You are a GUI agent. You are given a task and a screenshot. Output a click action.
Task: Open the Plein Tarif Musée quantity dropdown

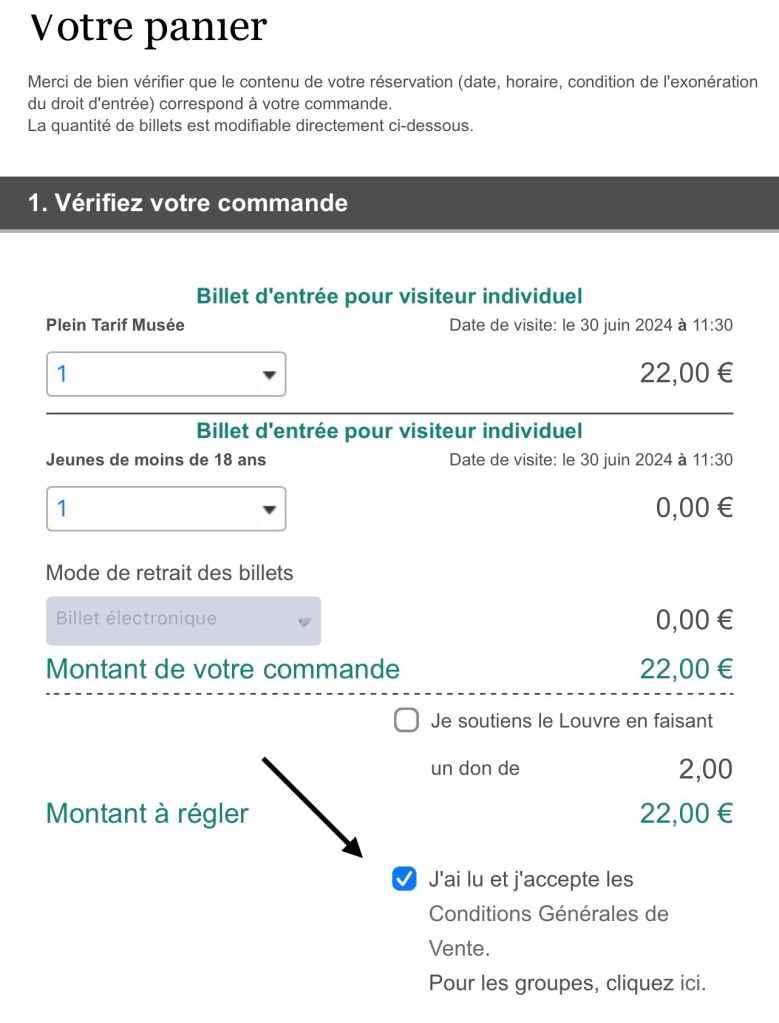click(x=166, y=375)
